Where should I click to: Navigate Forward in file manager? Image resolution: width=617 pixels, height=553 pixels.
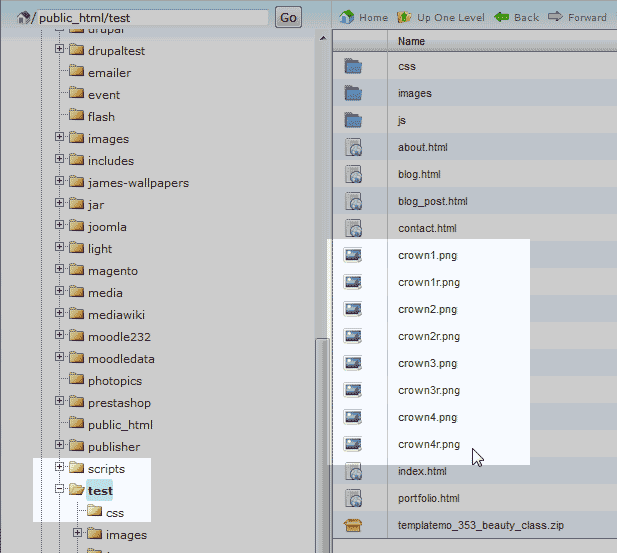click(577, 17)
